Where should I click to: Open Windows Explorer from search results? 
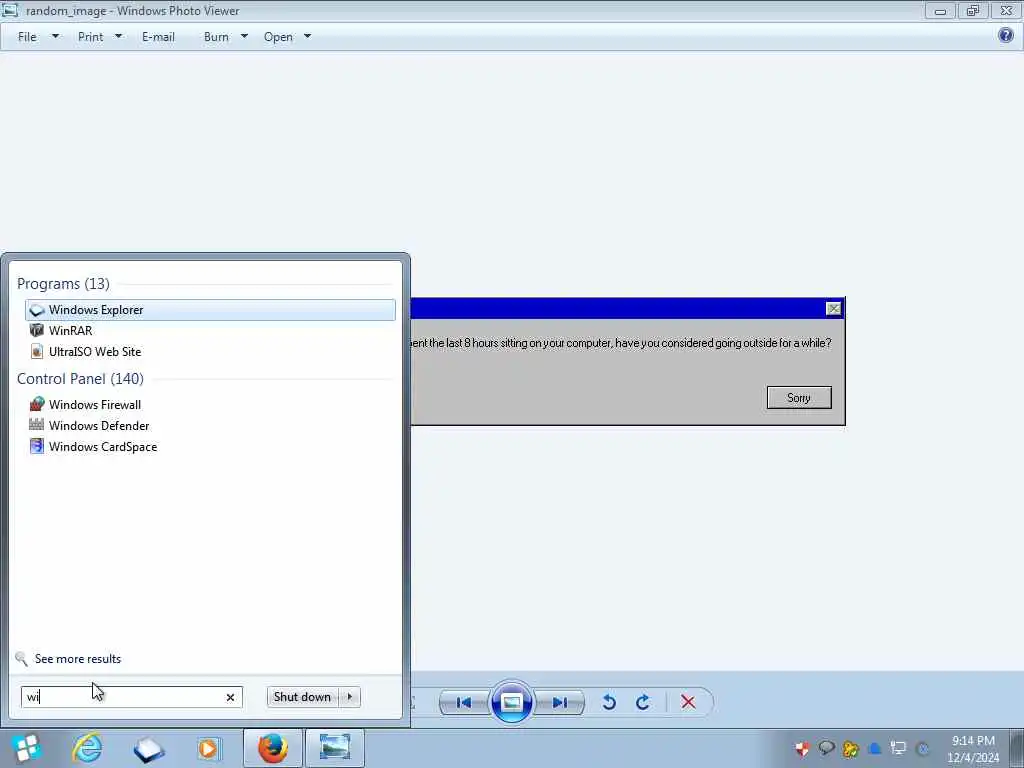(210, 310)
